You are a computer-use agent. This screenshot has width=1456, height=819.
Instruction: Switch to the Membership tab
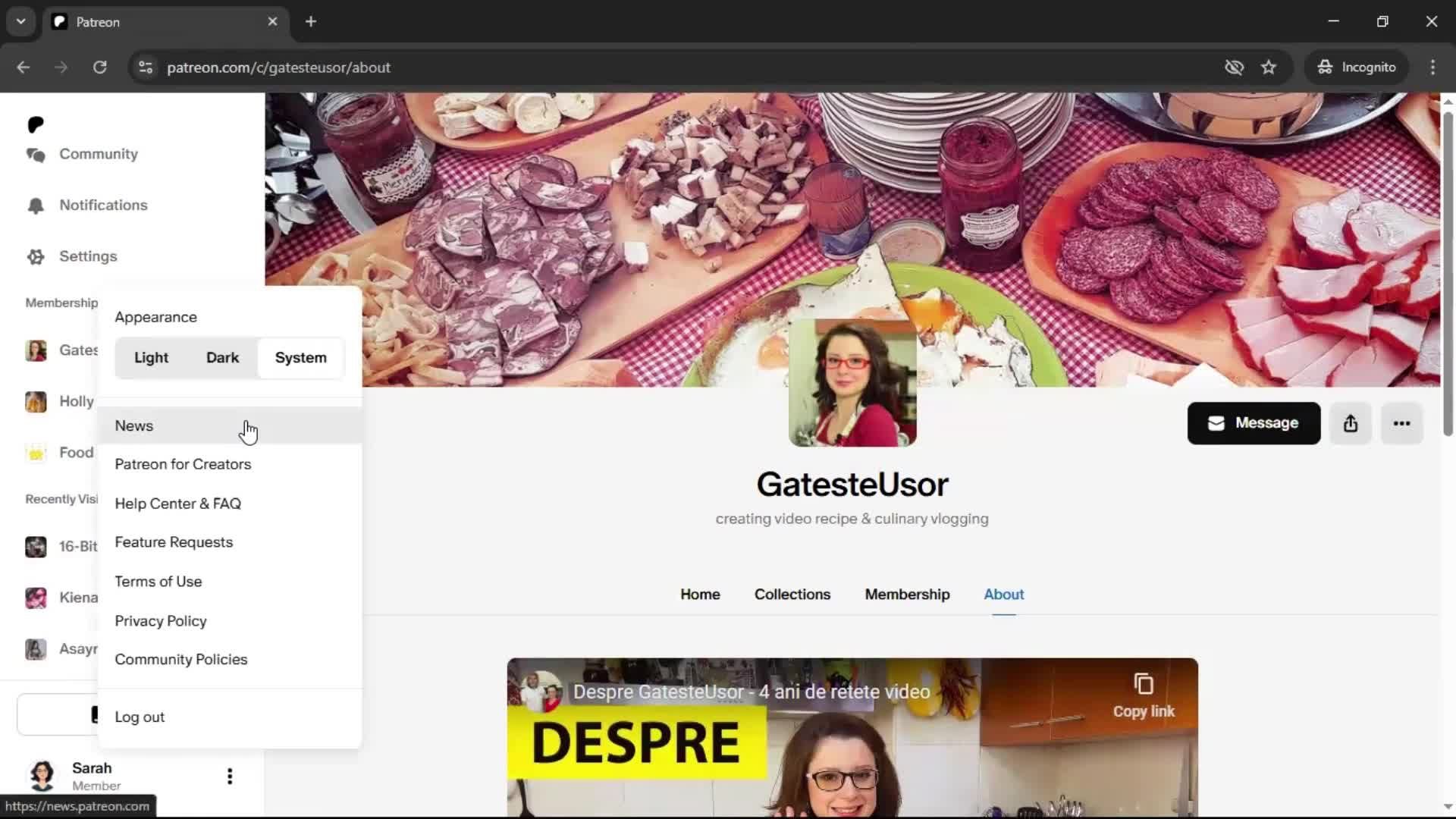click(907, 595)
